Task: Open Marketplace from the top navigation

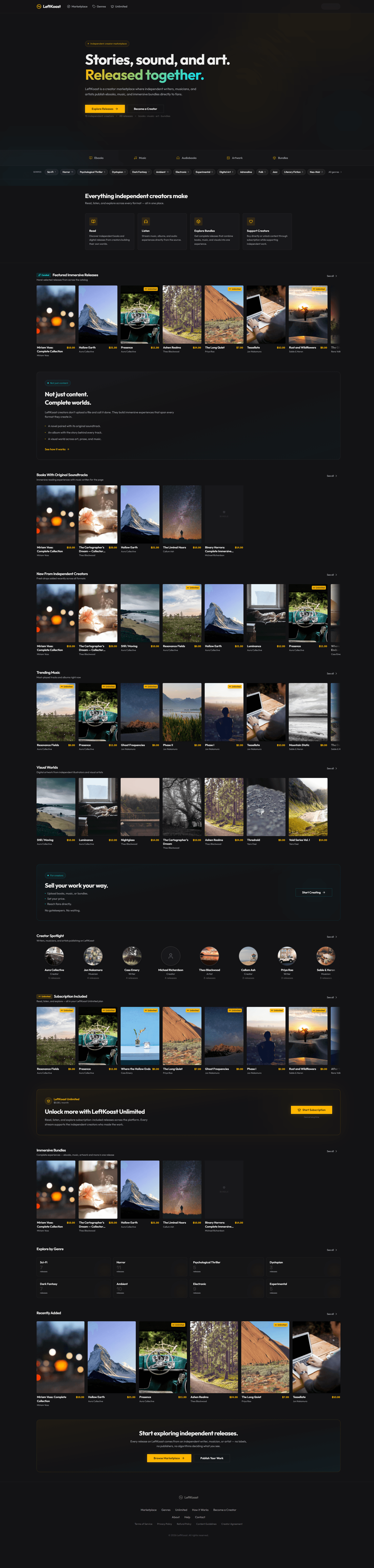Action: pos(77,7)
